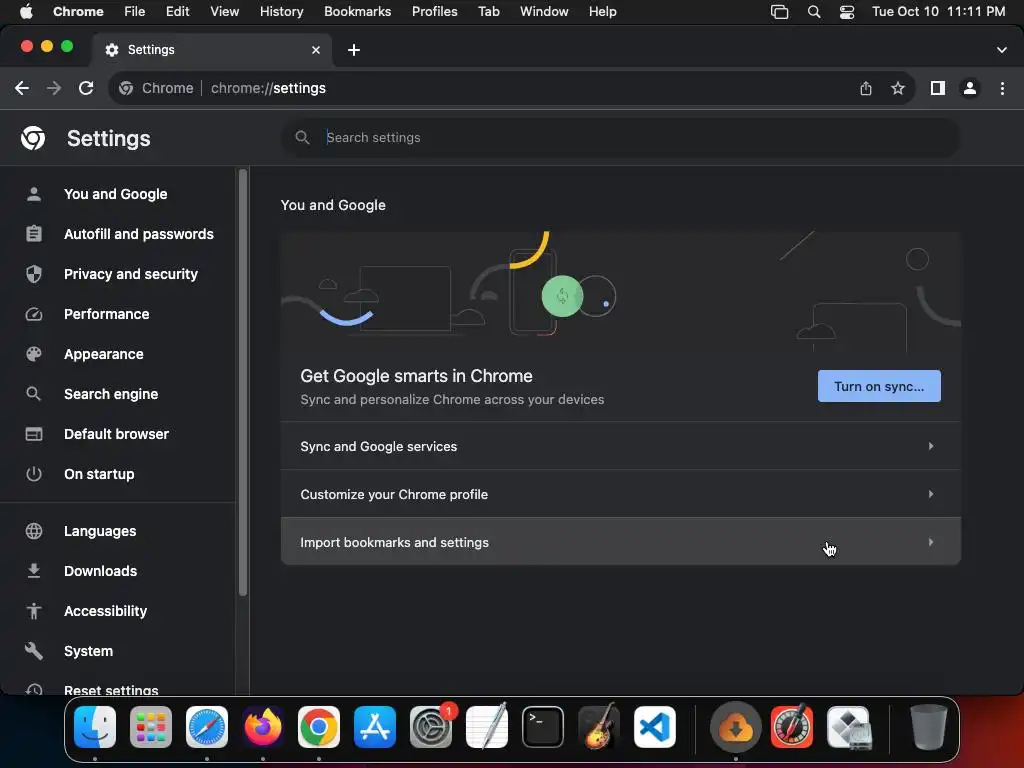1024x768 pixels.
Task: Click the System wrench icon
Action: [34, 651]
